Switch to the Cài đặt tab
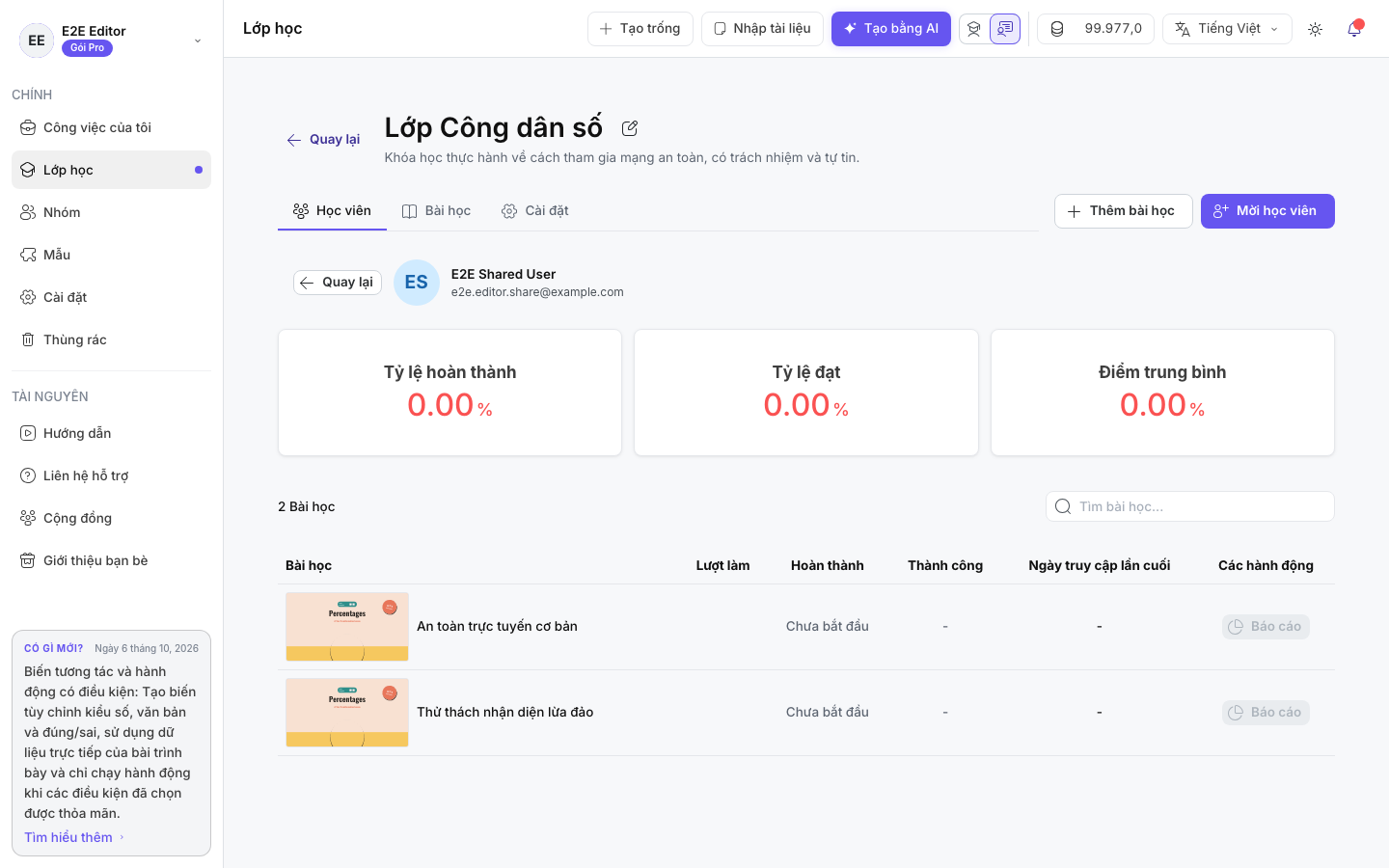The width and height of the screenshot is (1389, 868). pyautogui.click(x=535, y=211)
